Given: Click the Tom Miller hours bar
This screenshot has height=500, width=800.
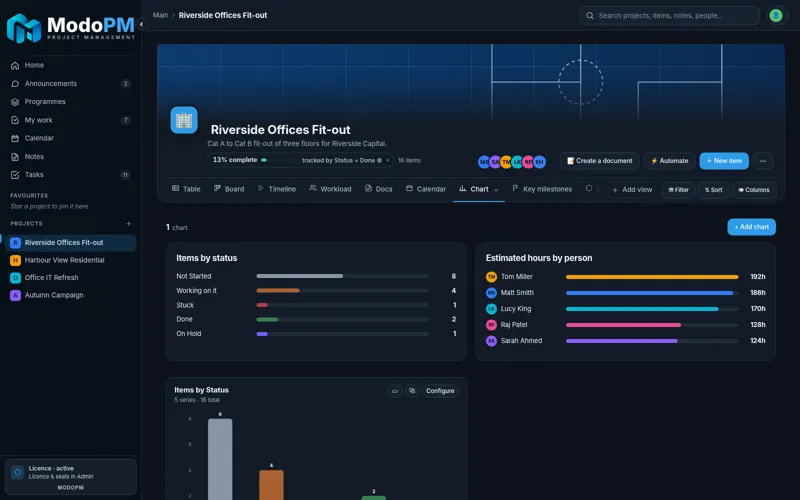Looking at the screenshot, I should (x=652, y=277).
